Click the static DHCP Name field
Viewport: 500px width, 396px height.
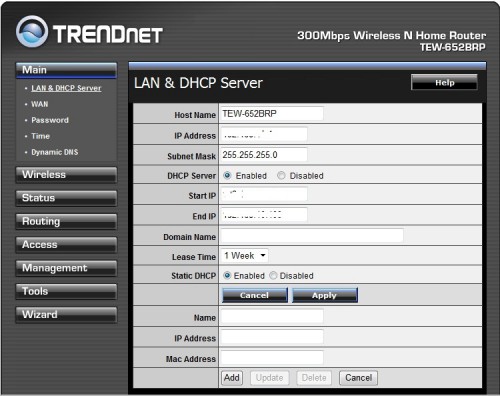click(272, 316)
